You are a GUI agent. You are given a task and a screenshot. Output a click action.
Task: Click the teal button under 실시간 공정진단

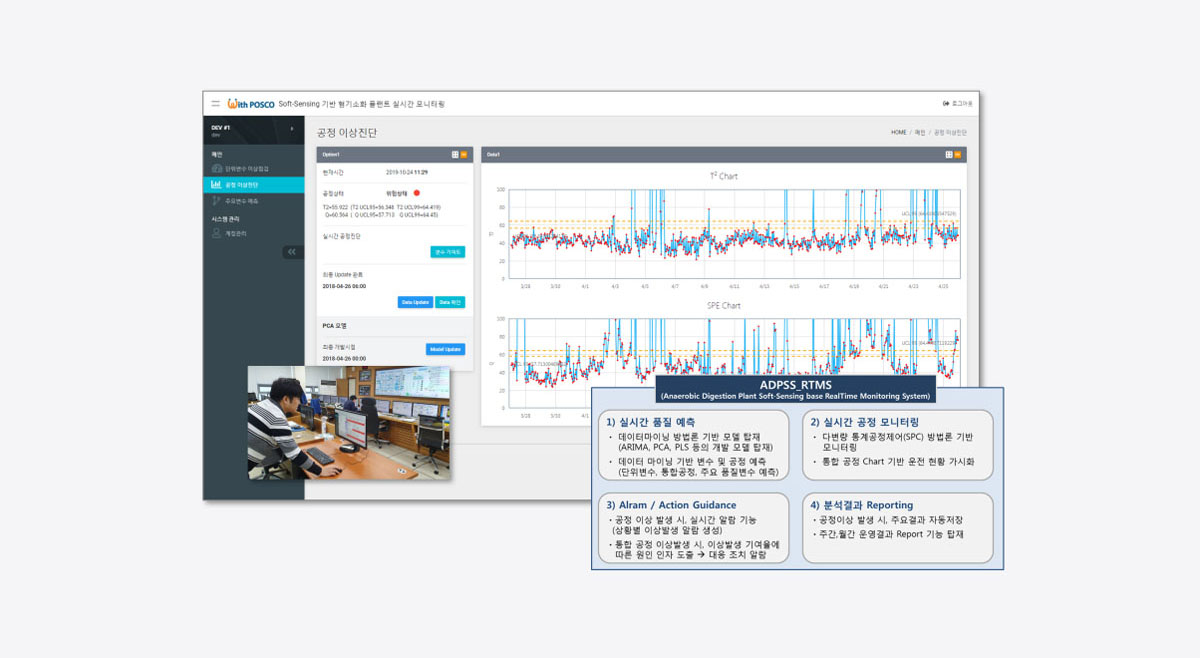click(447, 252)
